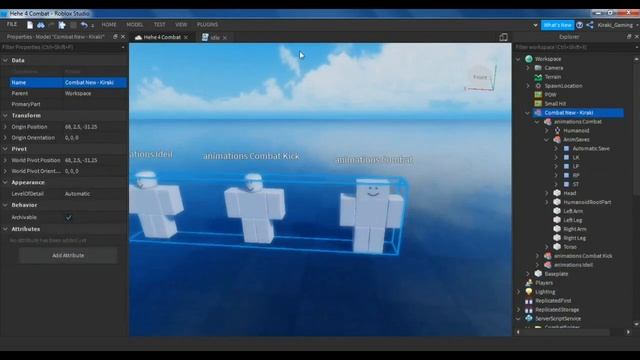The width and height of the screenshot is (640, 360).
Task: Select the animations Idle model in Explorer
Action: click(x=573, y=265)
